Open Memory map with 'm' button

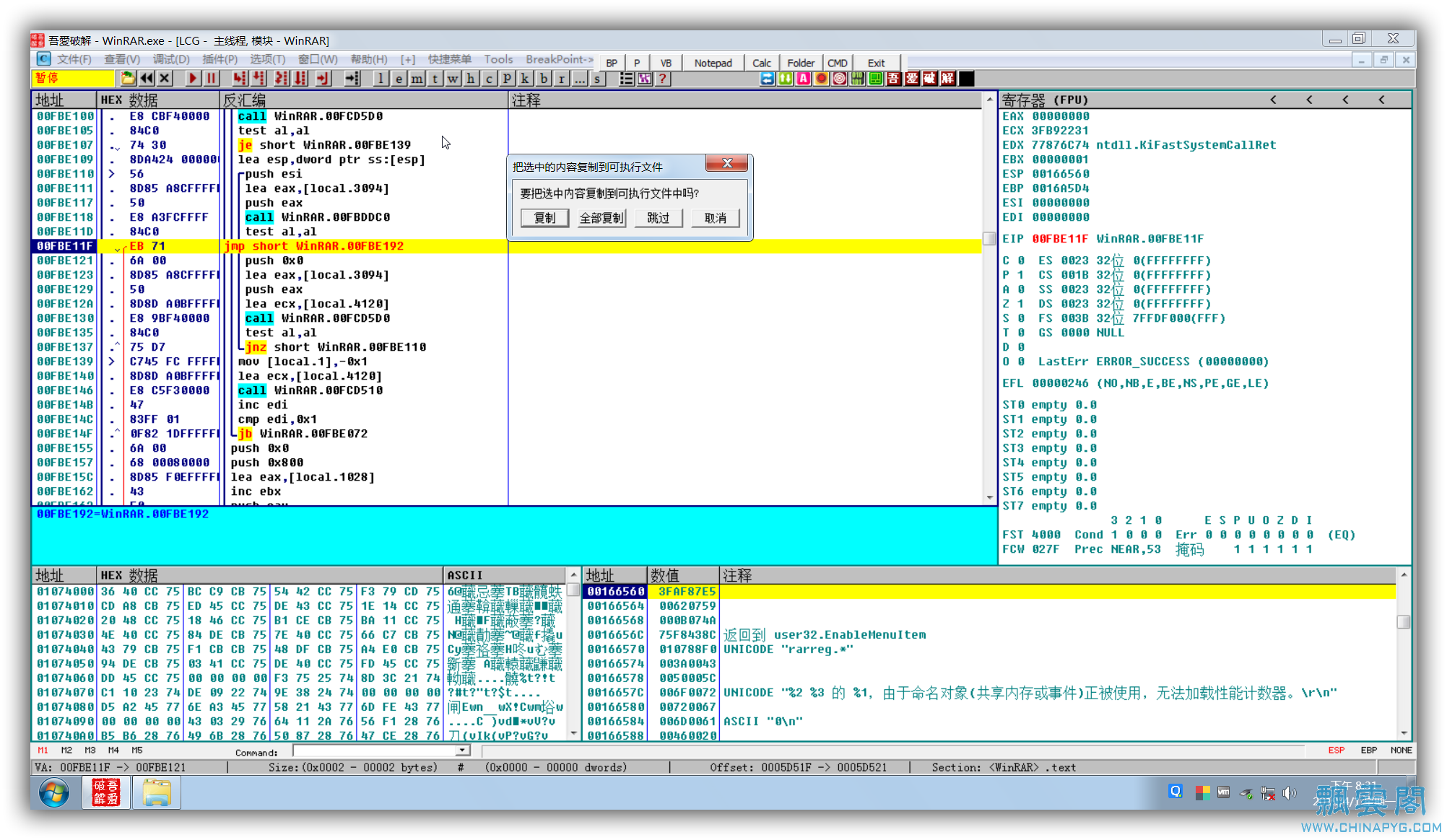pyautogui.click(x=417, y=79)
